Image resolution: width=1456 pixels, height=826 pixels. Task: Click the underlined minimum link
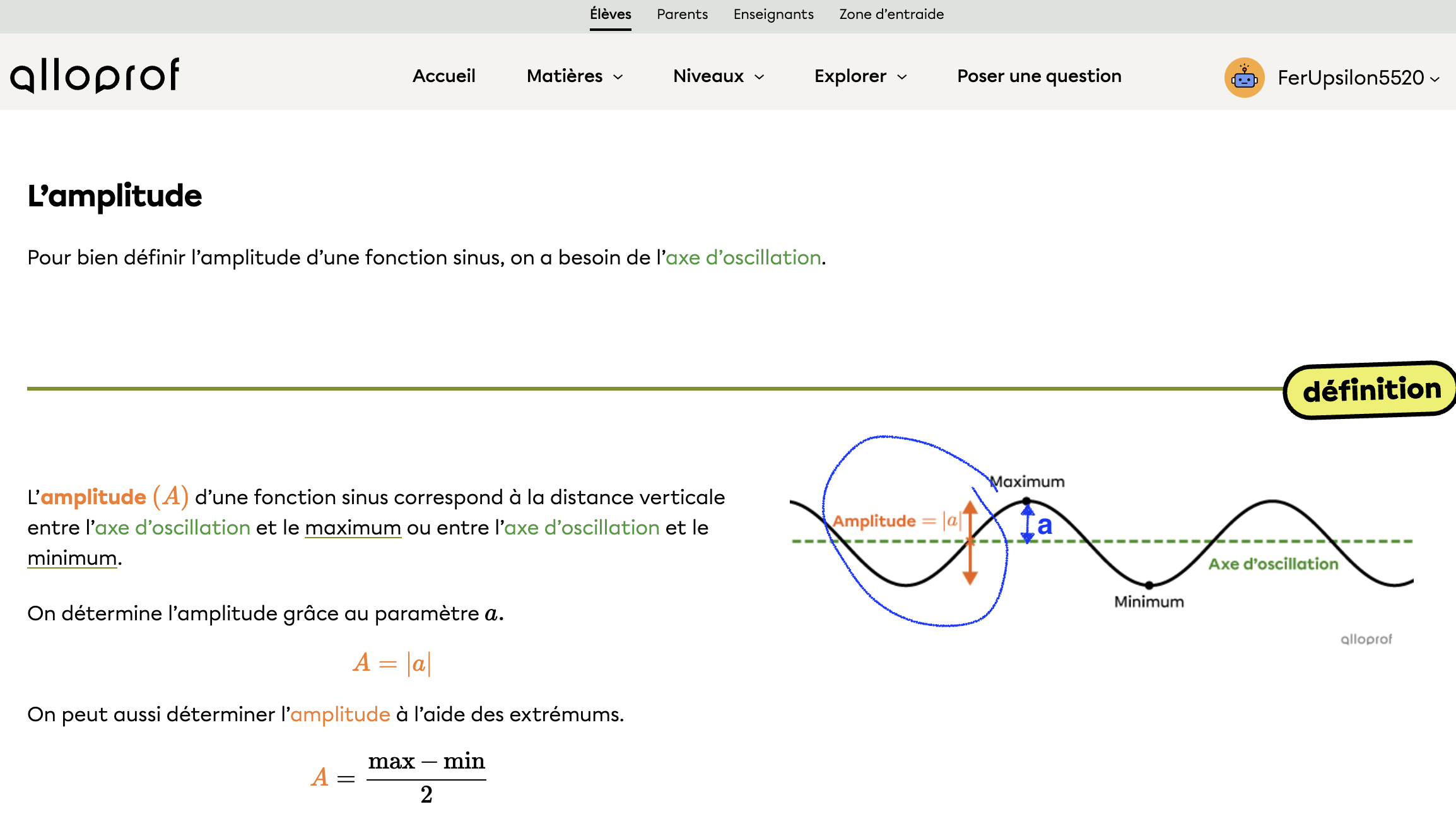72,558
